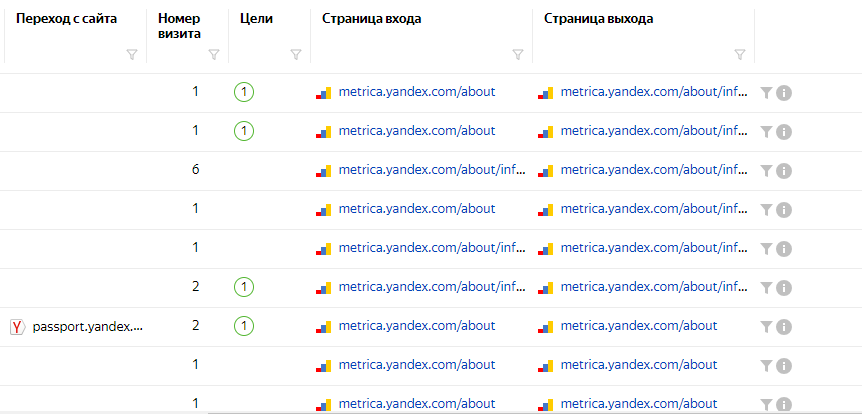Open exit page metrica.yandex.com/about in passport.yandex row
862x414 pixels.
coord(639,325)
